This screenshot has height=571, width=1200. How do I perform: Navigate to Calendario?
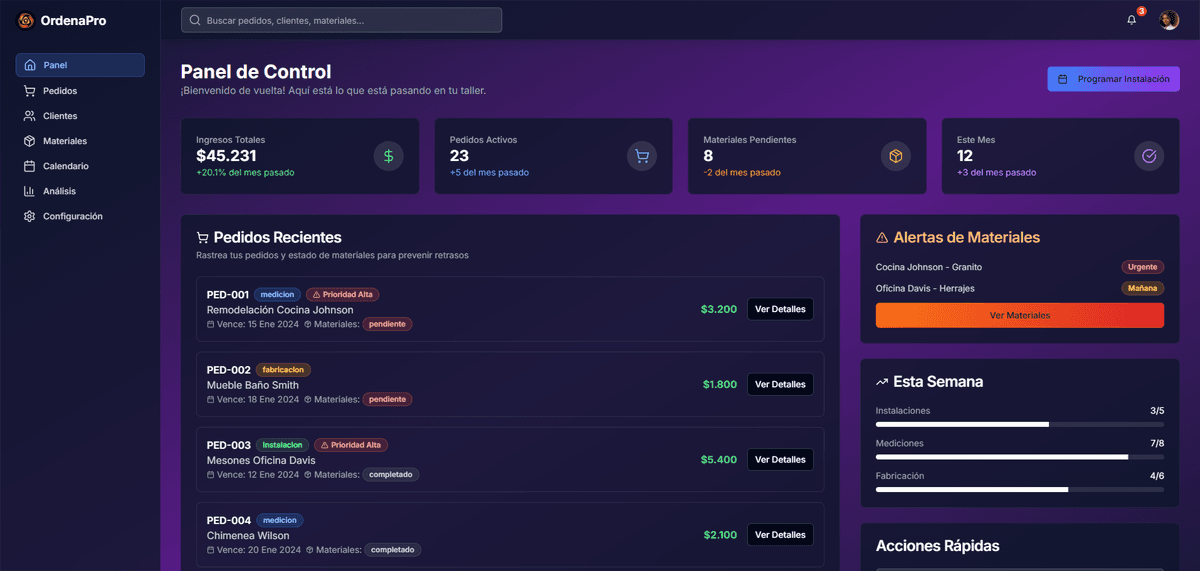pyautogui.click(x=65, y=166)
